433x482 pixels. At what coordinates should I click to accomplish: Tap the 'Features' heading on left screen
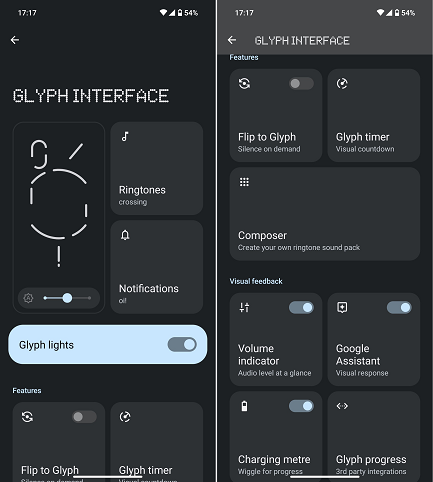[x=27, y=391]
